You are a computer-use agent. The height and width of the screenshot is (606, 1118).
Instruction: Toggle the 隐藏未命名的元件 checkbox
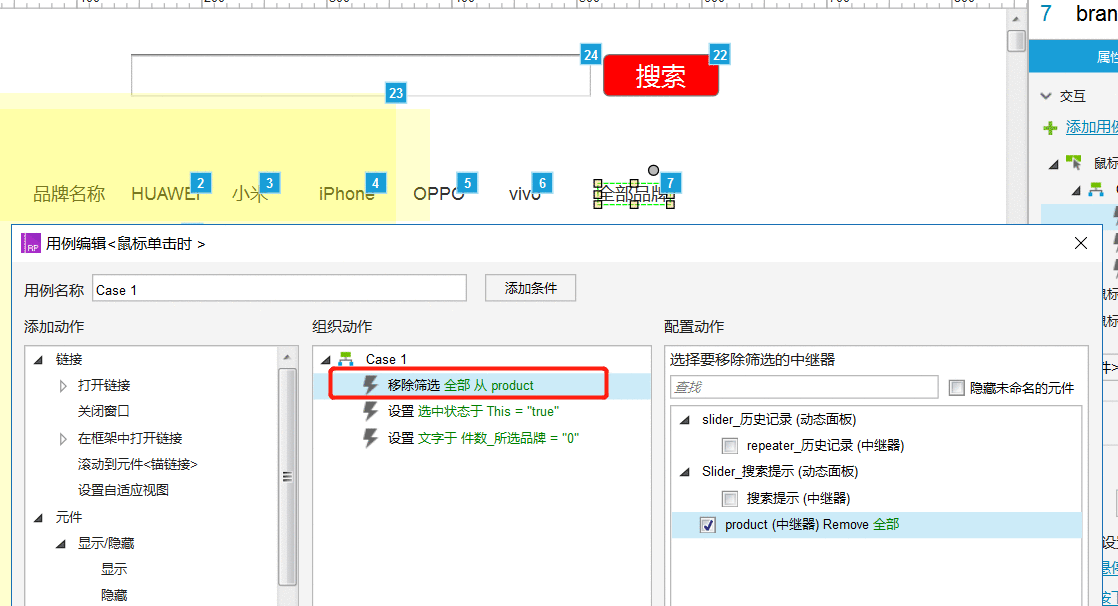[957, 388]
